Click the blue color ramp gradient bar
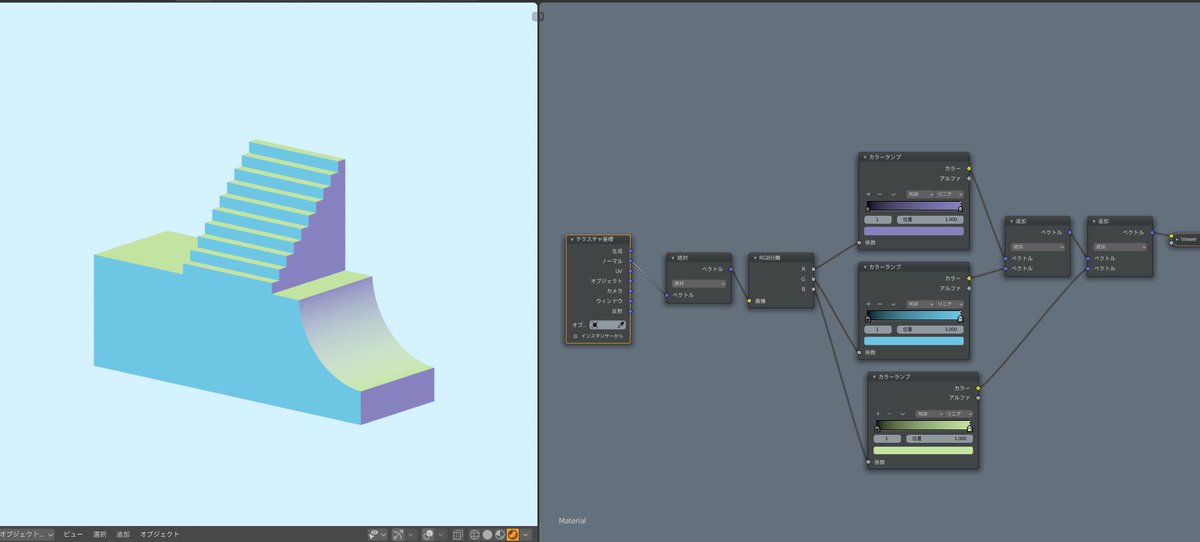Image resolution: width=1200 pixels, height=542 pixels. click(914, 316)
